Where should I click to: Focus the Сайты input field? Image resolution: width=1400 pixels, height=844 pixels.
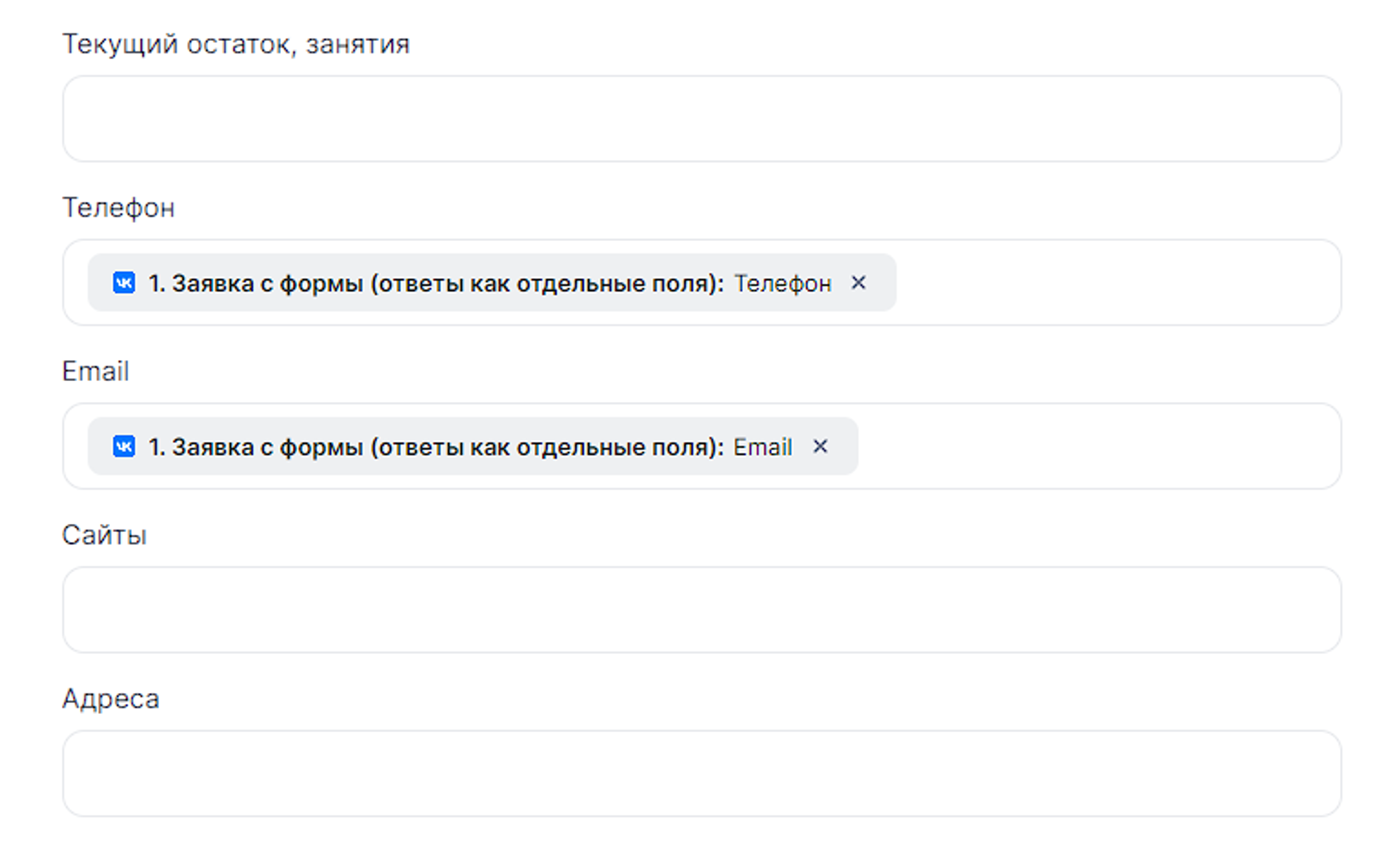point(701,610)
